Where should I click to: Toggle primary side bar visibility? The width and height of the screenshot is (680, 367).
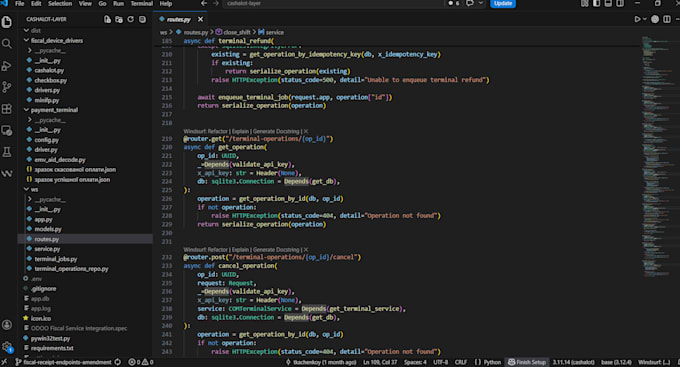597,3
